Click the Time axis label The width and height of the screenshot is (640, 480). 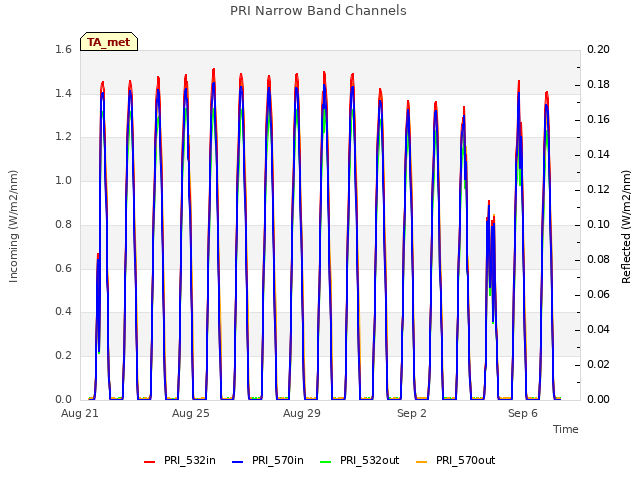(x=566, y=429)
